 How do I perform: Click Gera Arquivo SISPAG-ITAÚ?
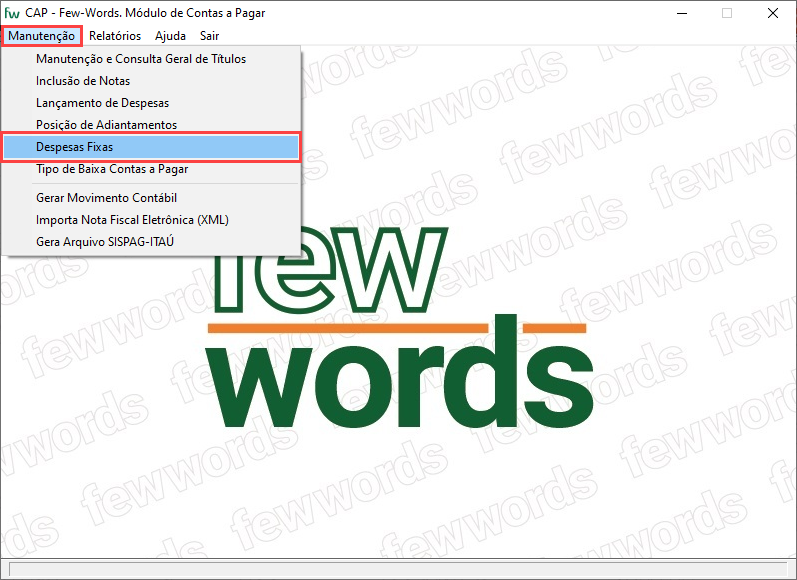pos(151,241)
